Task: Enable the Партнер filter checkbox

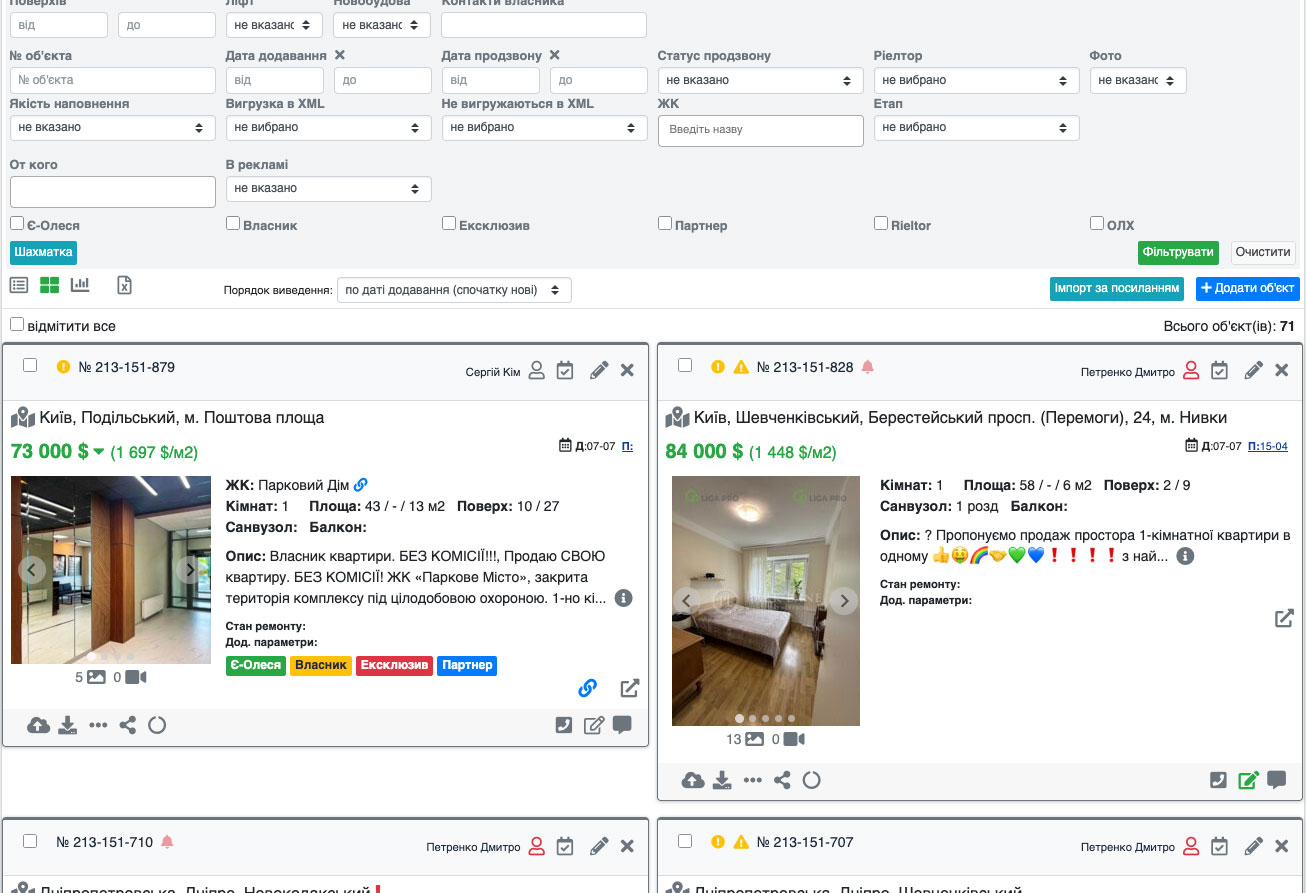Action: (665, 224)
